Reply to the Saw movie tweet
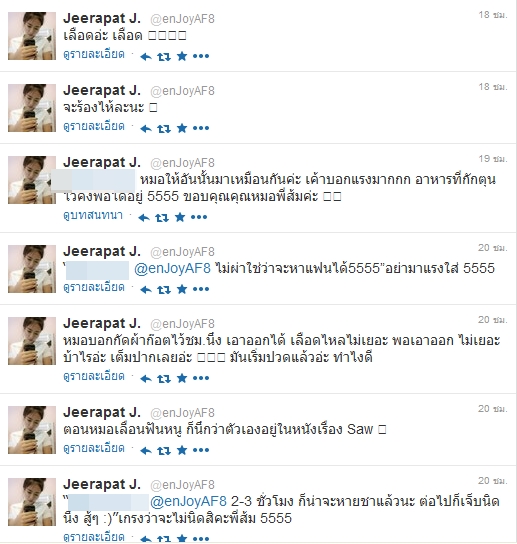 tap(146, 451)
